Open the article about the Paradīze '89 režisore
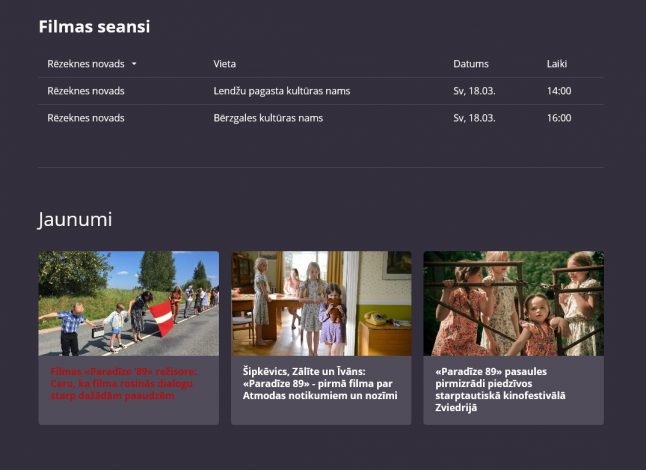This screenshot has height=470, width=646. tap(124, 383)
